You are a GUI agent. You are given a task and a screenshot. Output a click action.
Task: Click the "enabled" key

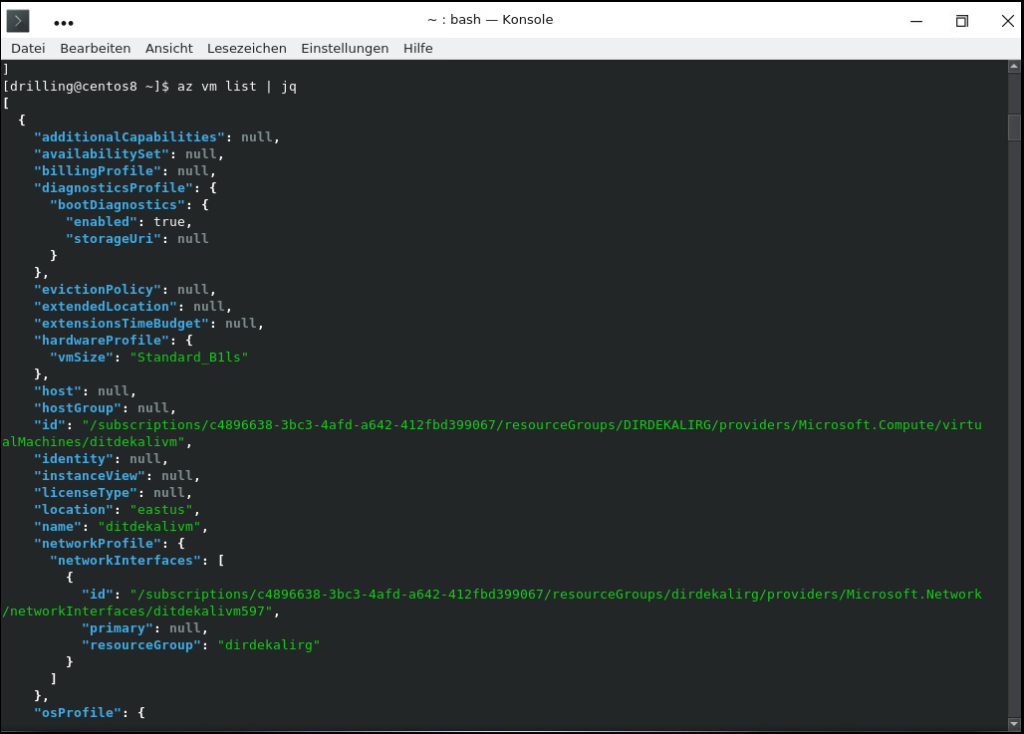(101, 222)
